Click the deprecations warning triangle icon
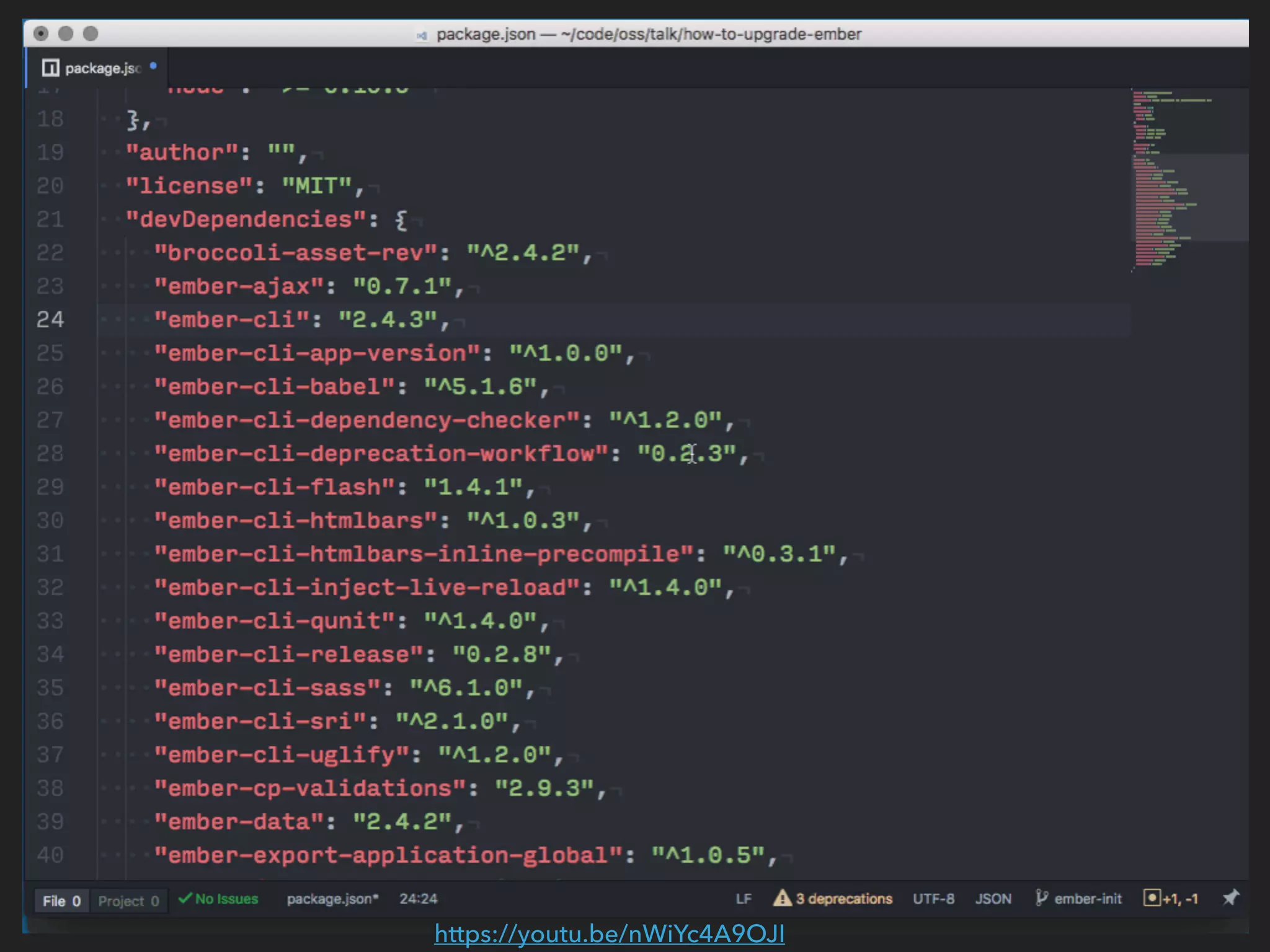The height and width of the screenshot is (952, 1270). pos(782,898)
